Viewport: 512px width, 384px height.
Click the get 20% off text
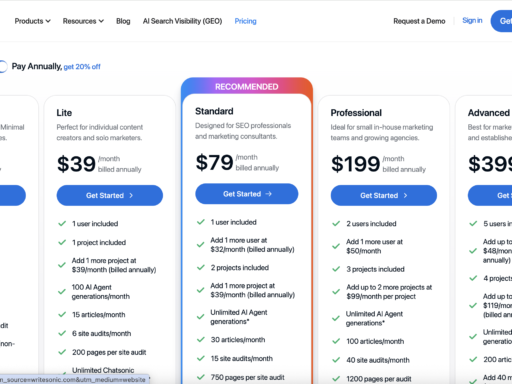point(82,67)
